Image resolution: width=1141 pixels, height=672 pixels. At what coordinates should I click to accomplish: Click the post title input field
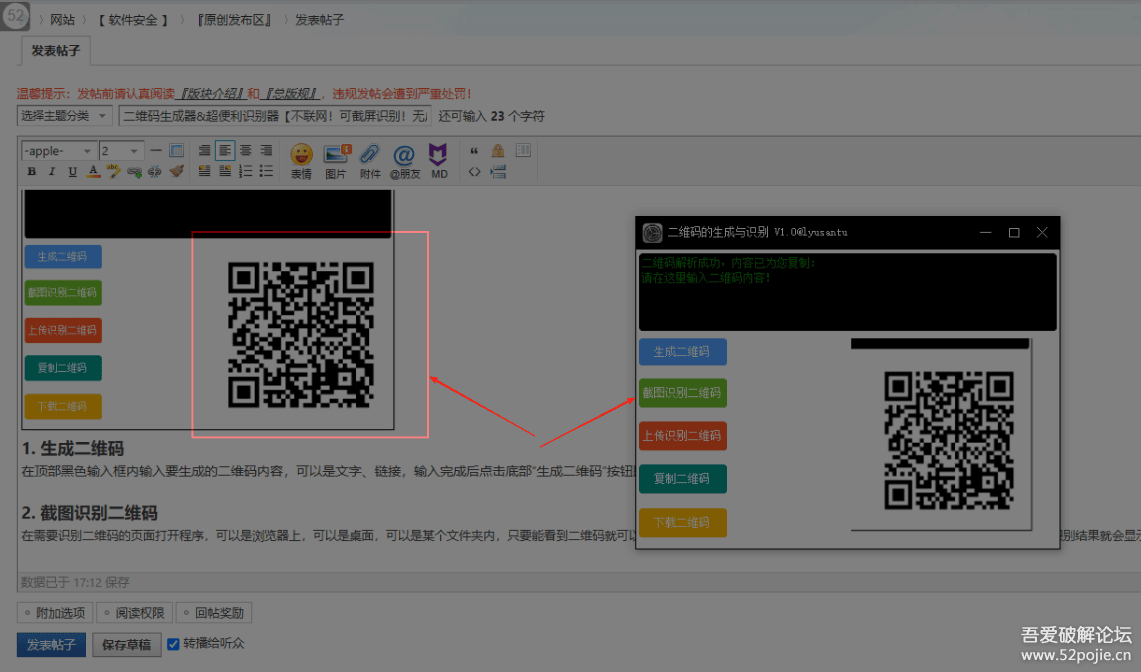point(275,116)
